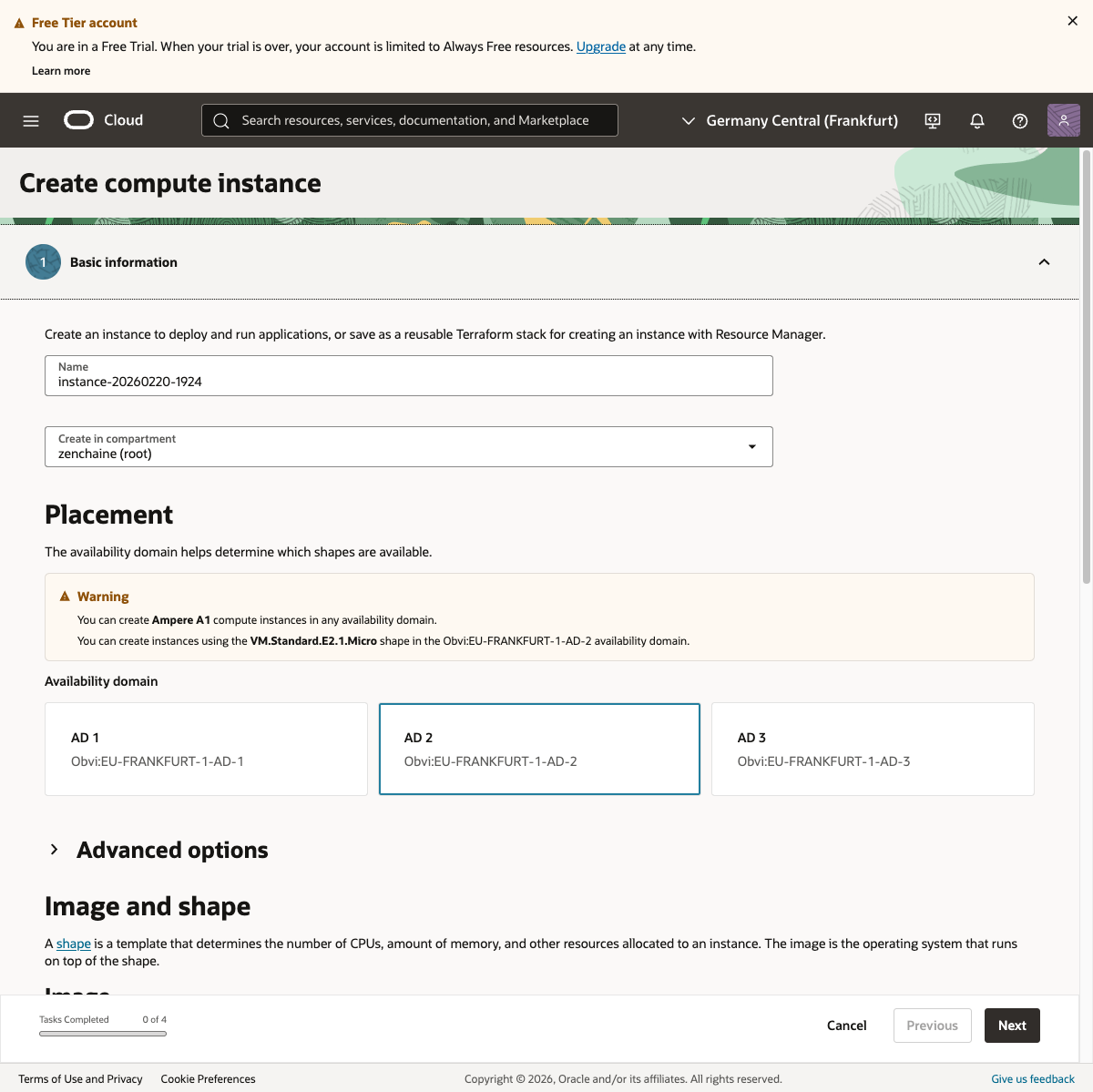
Task: Dismiss the Free Tier account banner
Action: pos(1072,21)
